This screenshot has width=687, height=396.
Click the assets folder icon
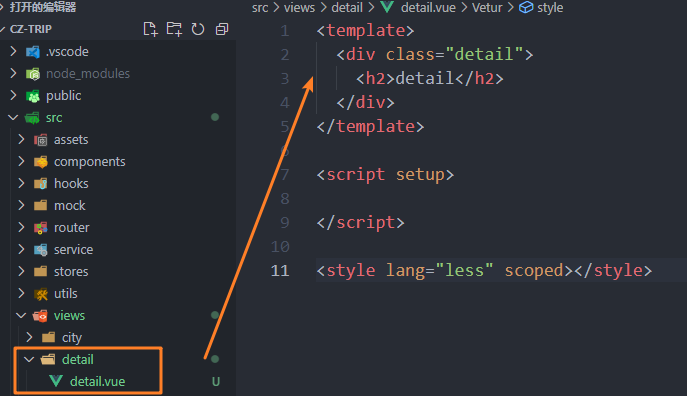pos(41,140)
